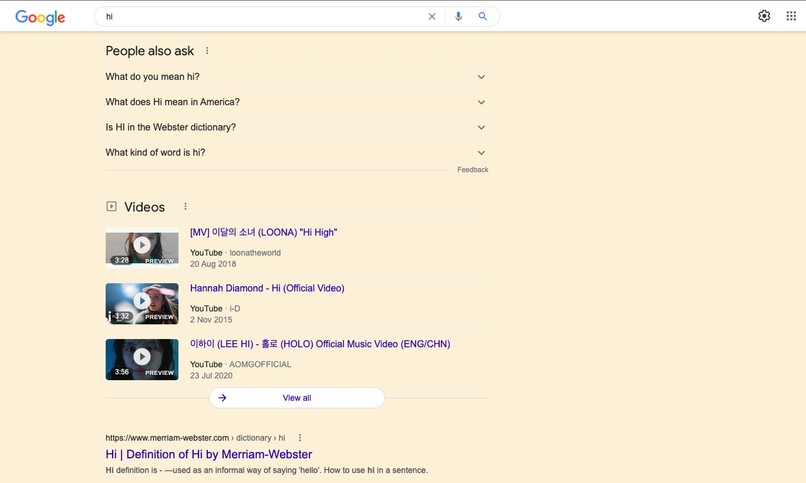806x483 pixels.
Task: Expand 'What kind of word is hi?'
Action: [x=297, y=152]
